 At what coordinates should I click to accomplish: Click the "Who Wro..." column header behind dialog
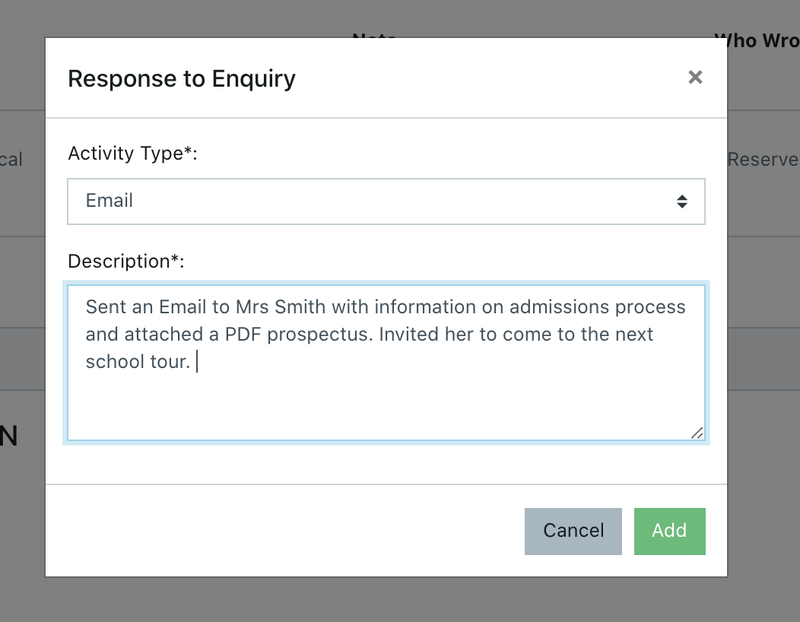pyautogui.click(x=756, y=40)
